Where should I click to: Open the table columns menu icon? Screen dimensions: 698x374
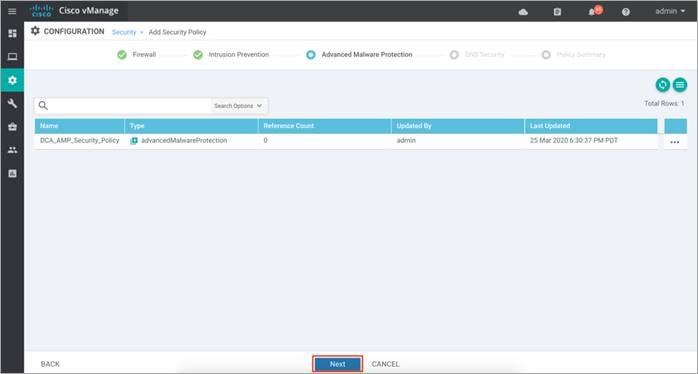coord(680,85)
